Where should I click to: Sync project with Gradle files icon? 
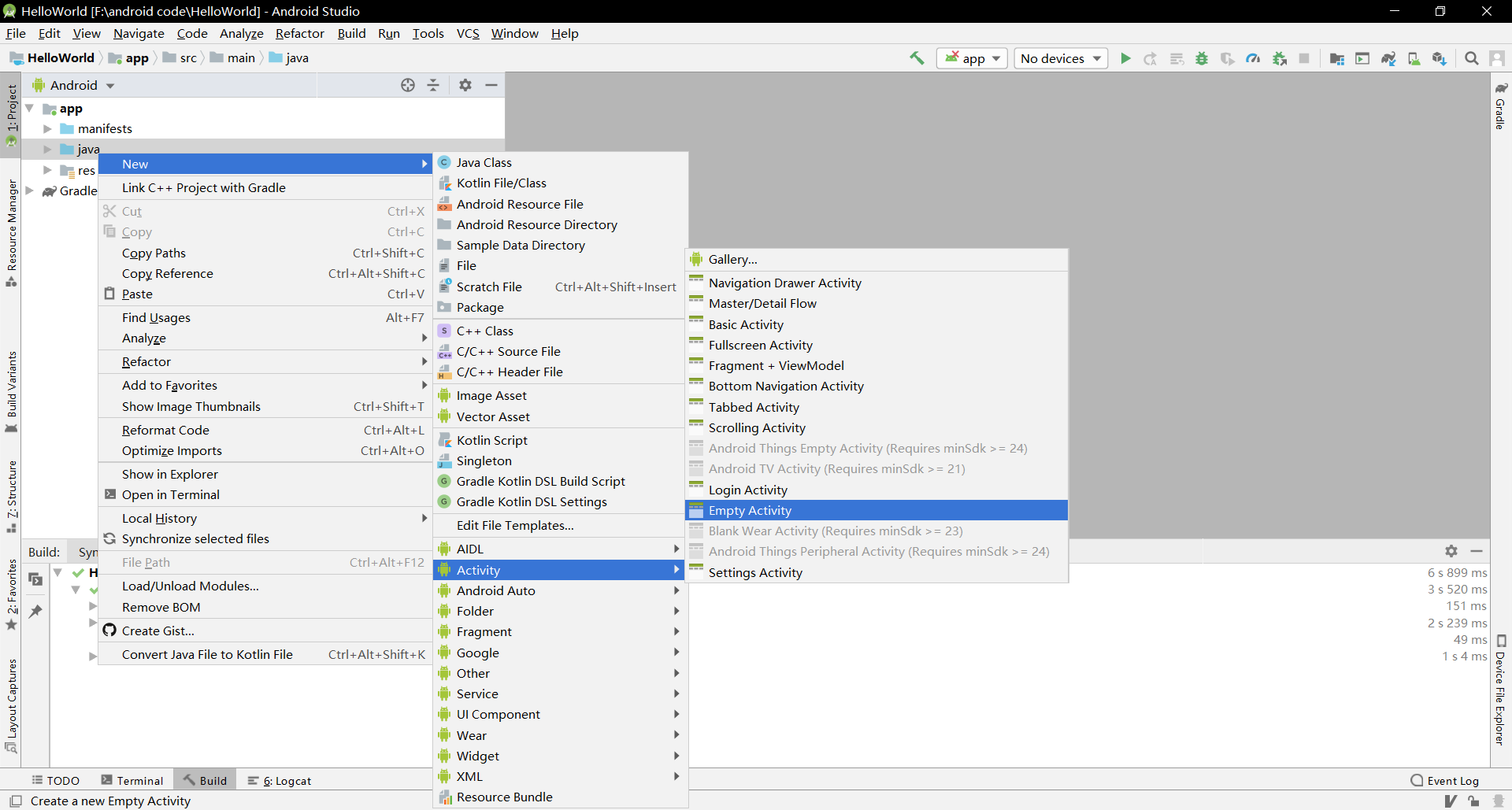pyautogui.click(x=1388, y=57)
